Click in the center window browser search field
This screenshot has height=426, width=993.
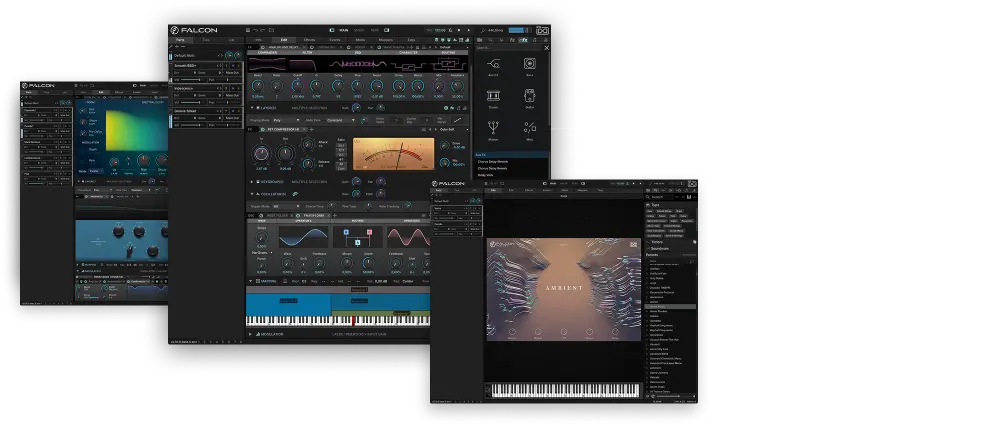[x=508, y=47]
